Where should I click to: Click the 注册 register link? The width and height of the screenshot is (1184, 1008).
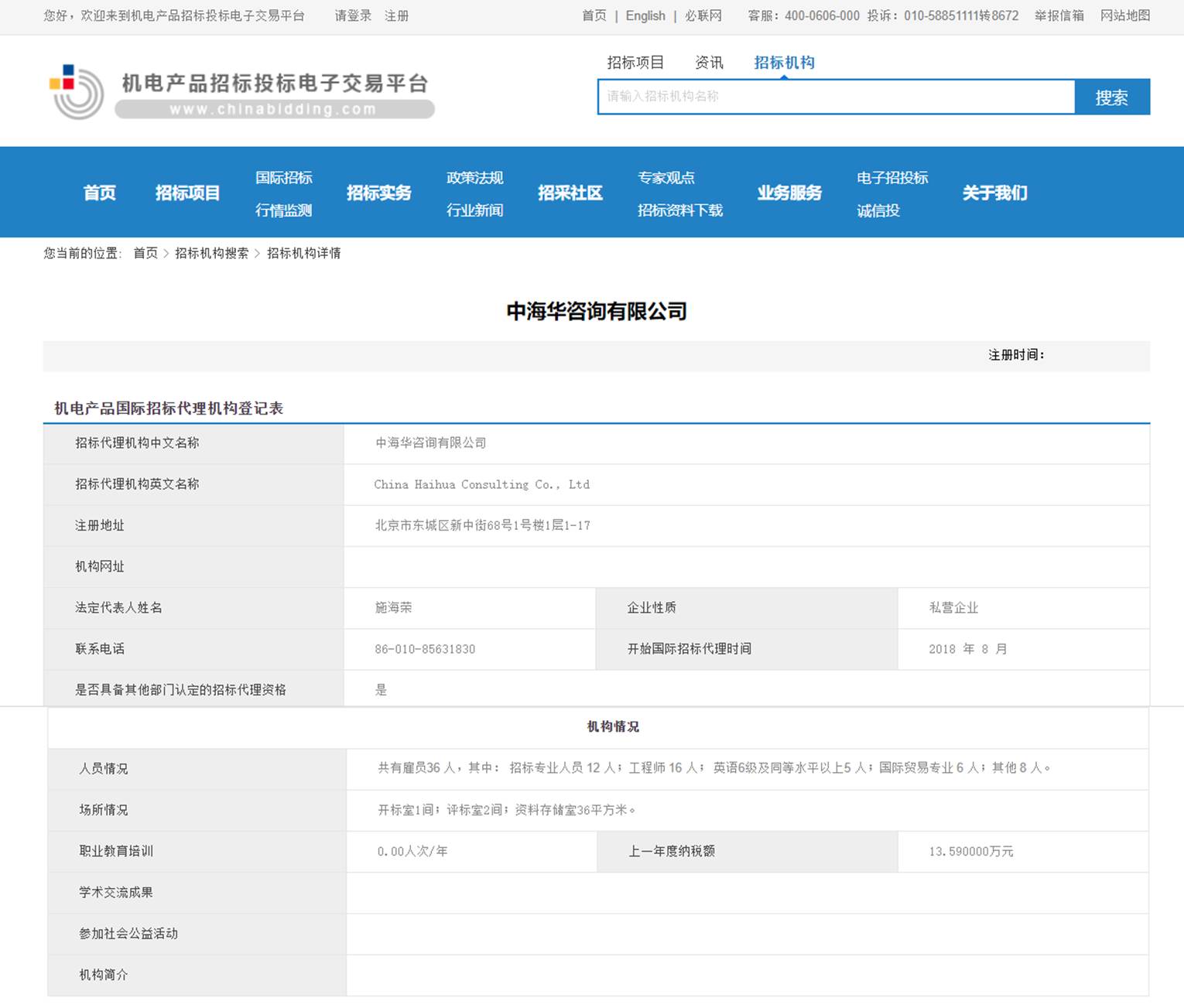coord(396,15)
